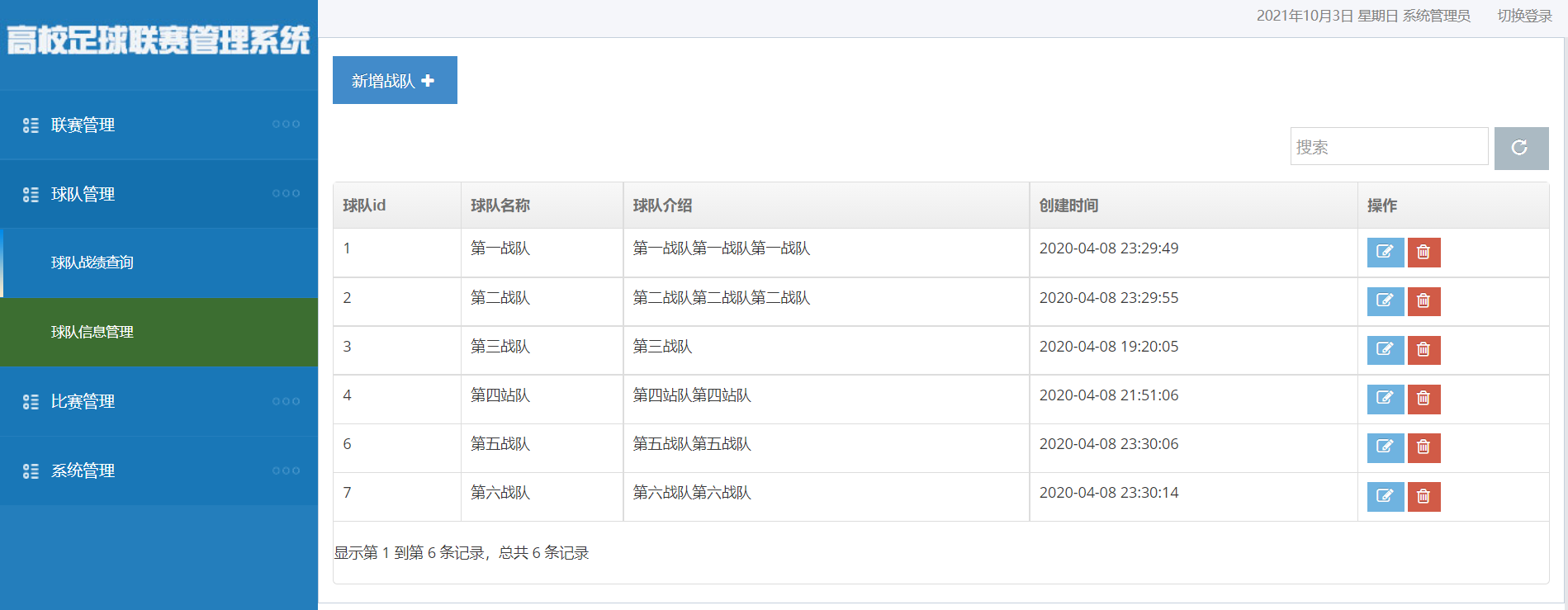Edit the 第二战队 row with pencil icon
Image resolution: width=1568 pixels, height=610 pixels.
(1386, 301)
